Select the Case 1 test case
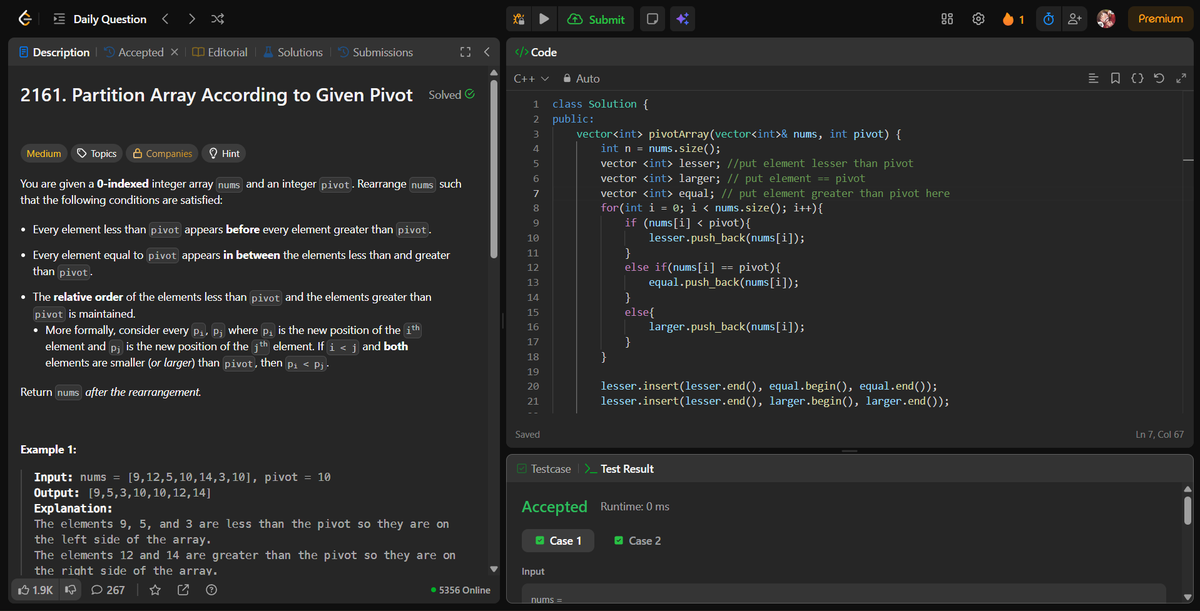This screenshot has width=1200, height=611. (x=559, y=541)
